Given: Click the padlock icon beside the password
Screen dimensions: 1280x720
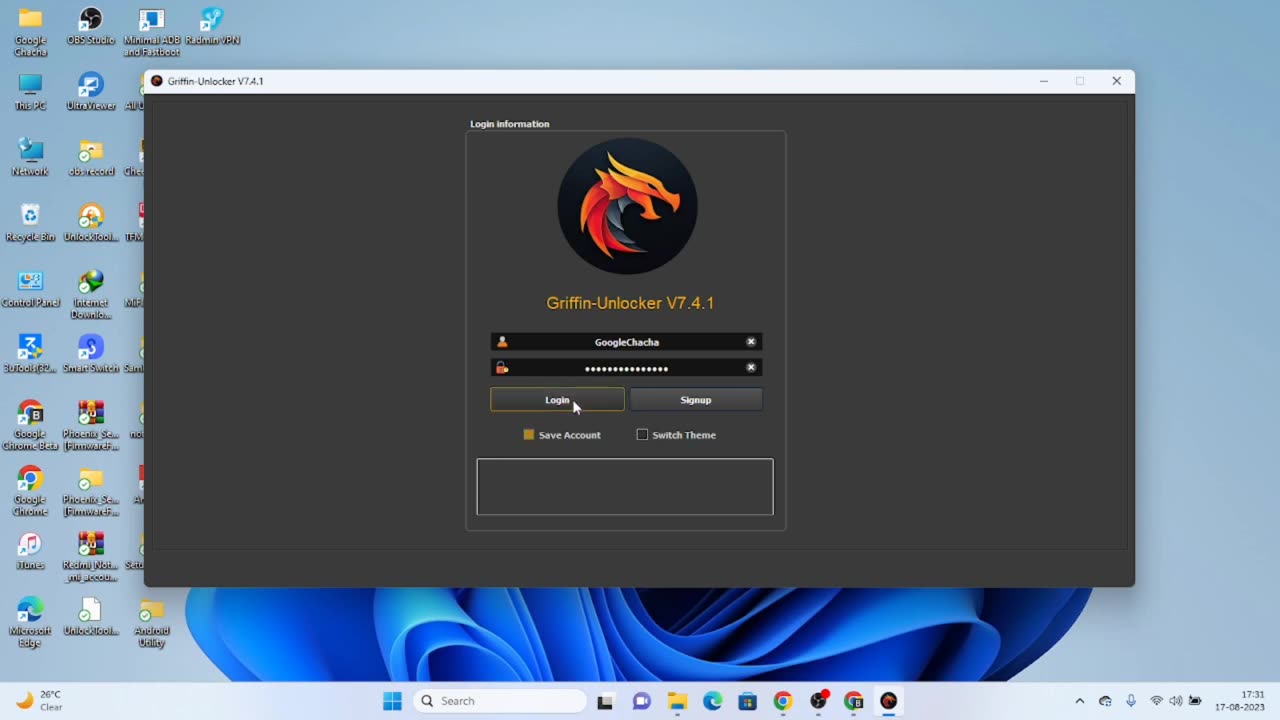Looking at the screenshot, I should (x=502, y=368).
